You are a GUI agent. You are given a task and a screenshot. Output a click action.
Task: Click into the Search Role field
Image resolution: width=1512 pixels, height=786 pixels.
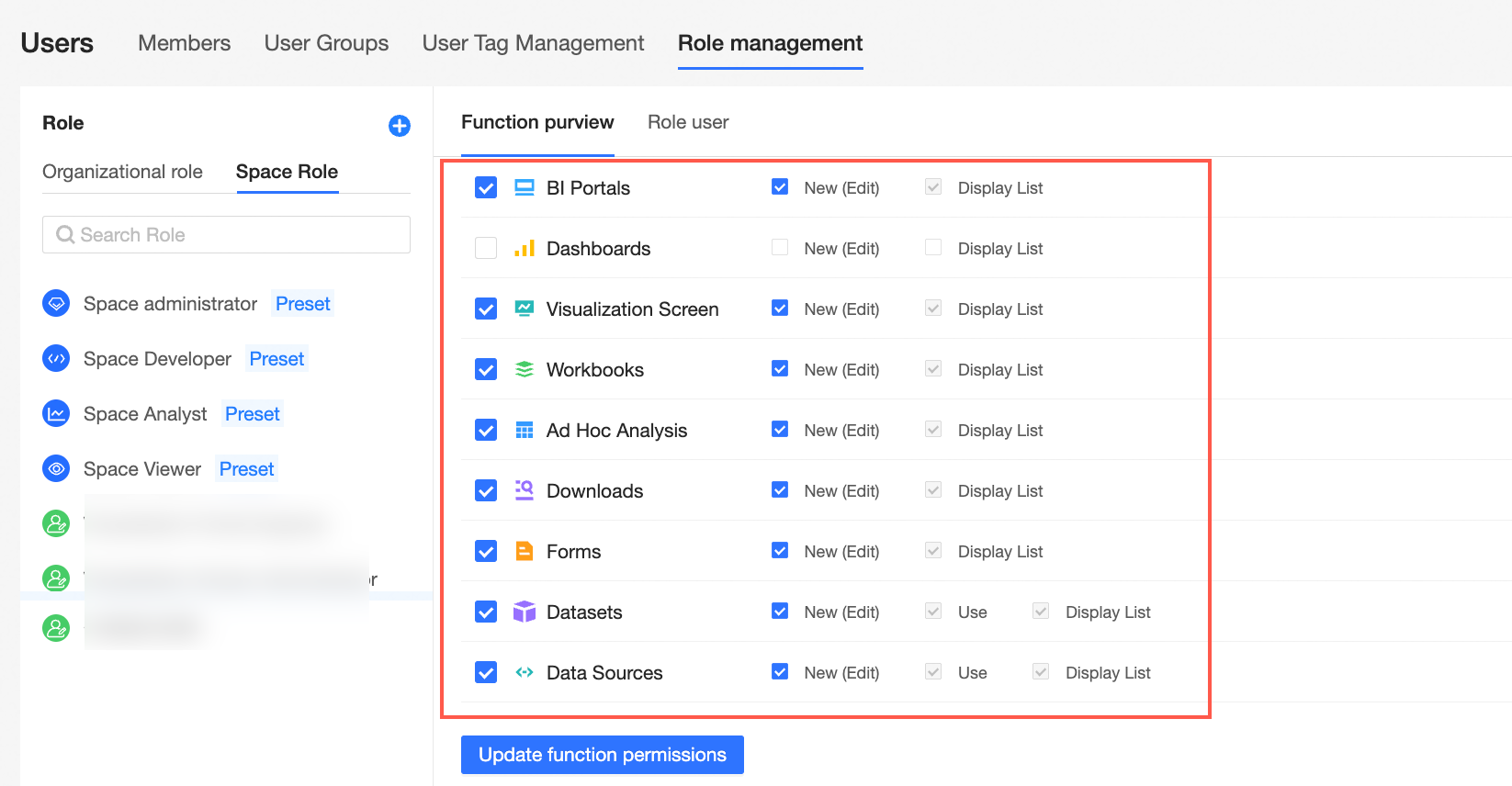[x=226, y=235]
